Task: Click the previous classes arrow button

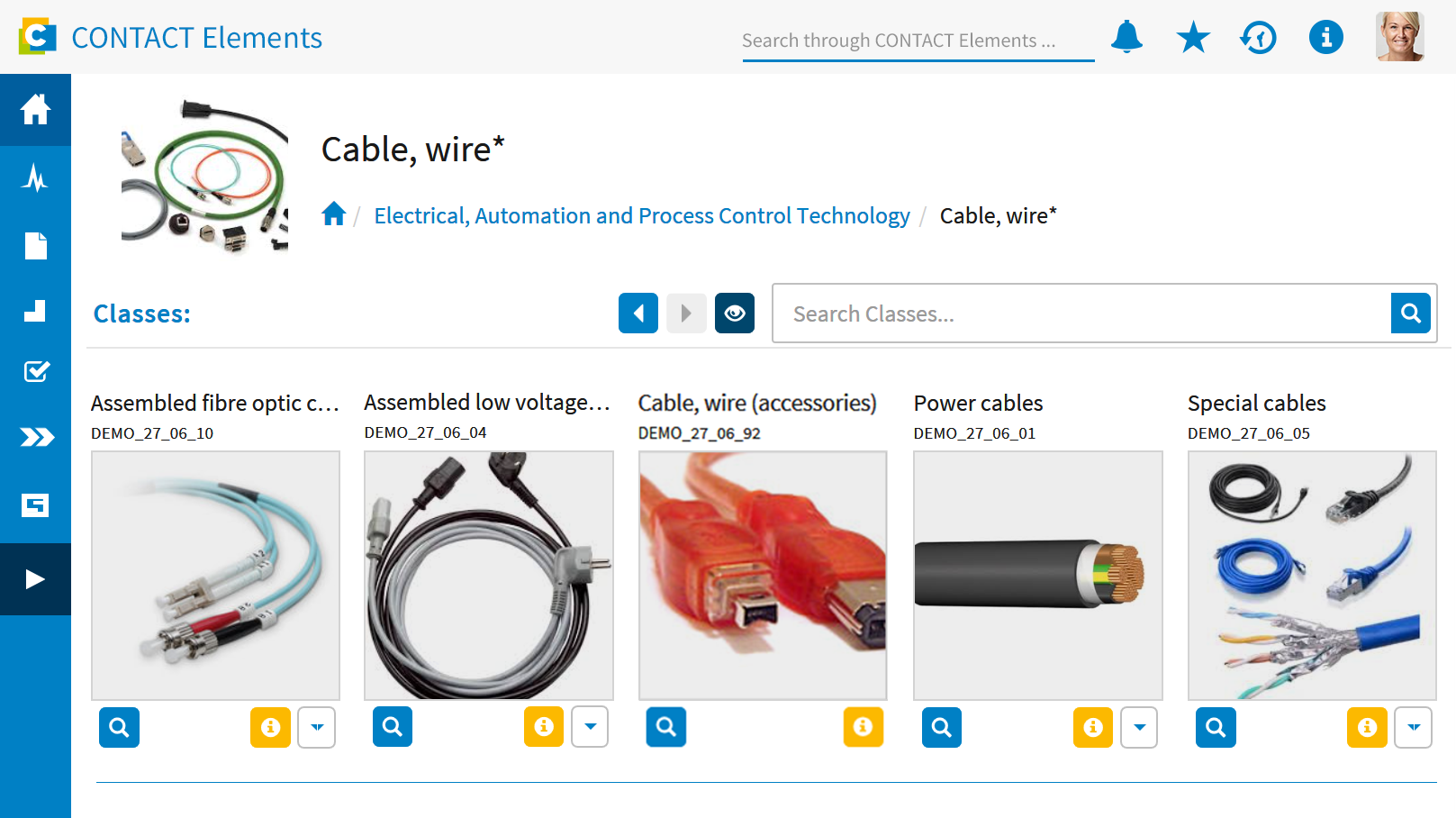Action: click(x=638, y=314)
